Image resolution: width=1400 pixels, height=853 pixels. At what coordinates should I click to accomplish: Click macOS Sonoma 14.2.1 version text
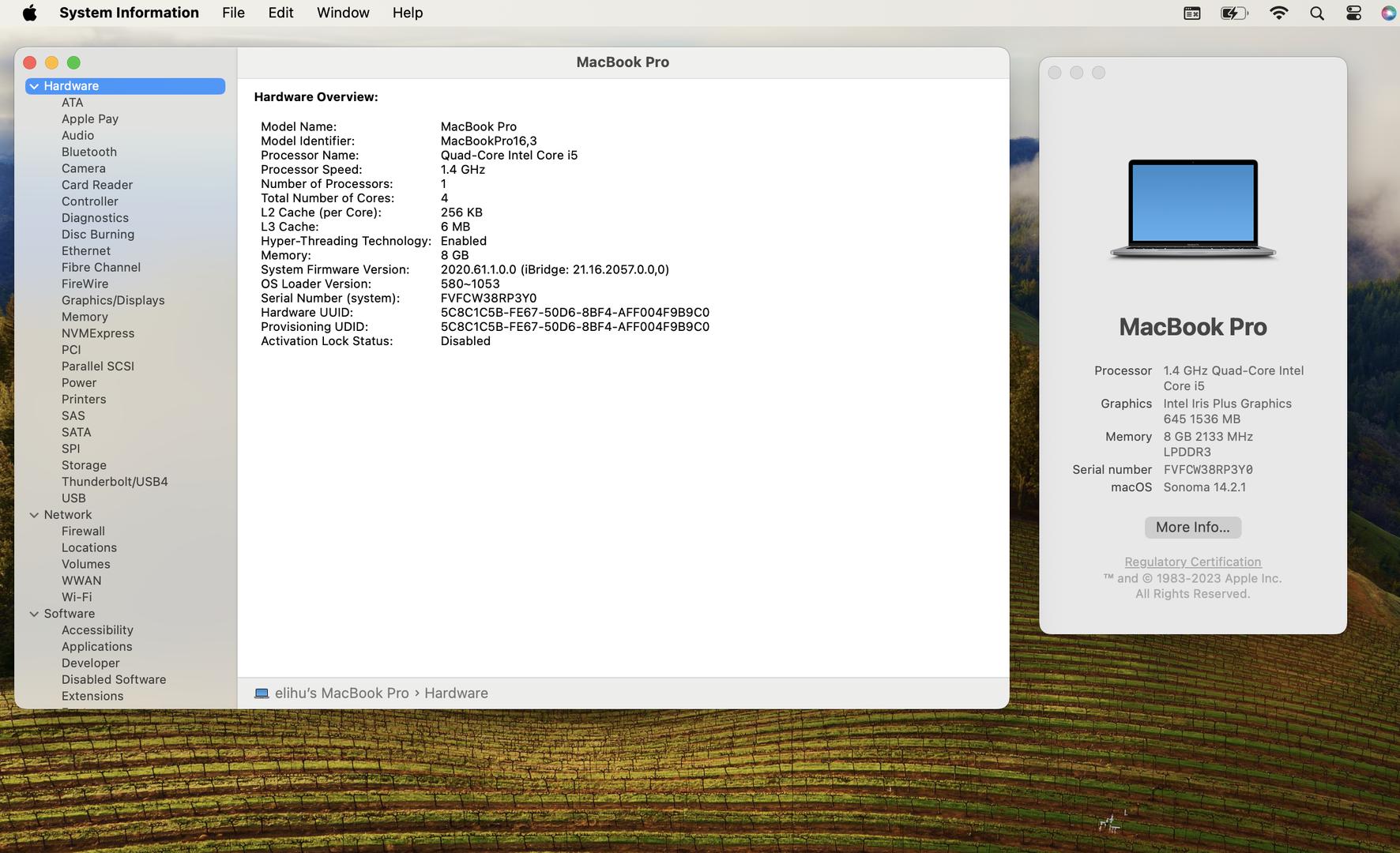pos(1205,487)
